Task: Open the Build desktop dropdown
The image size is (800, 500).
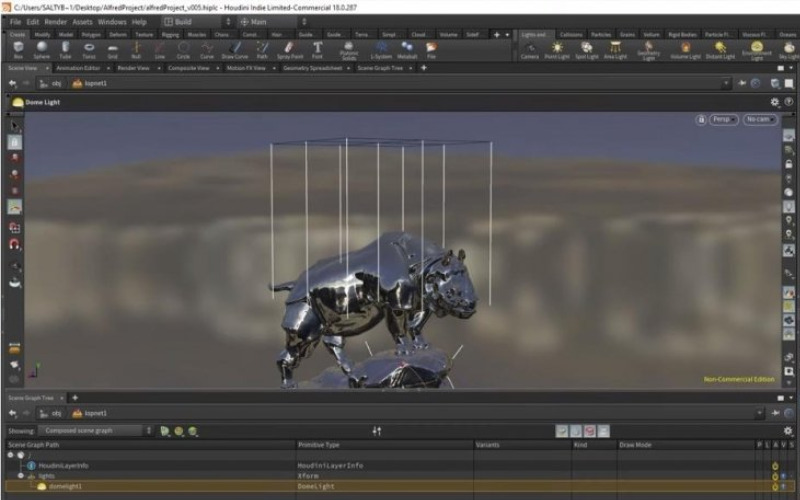Action: click(x=198, y=21)
